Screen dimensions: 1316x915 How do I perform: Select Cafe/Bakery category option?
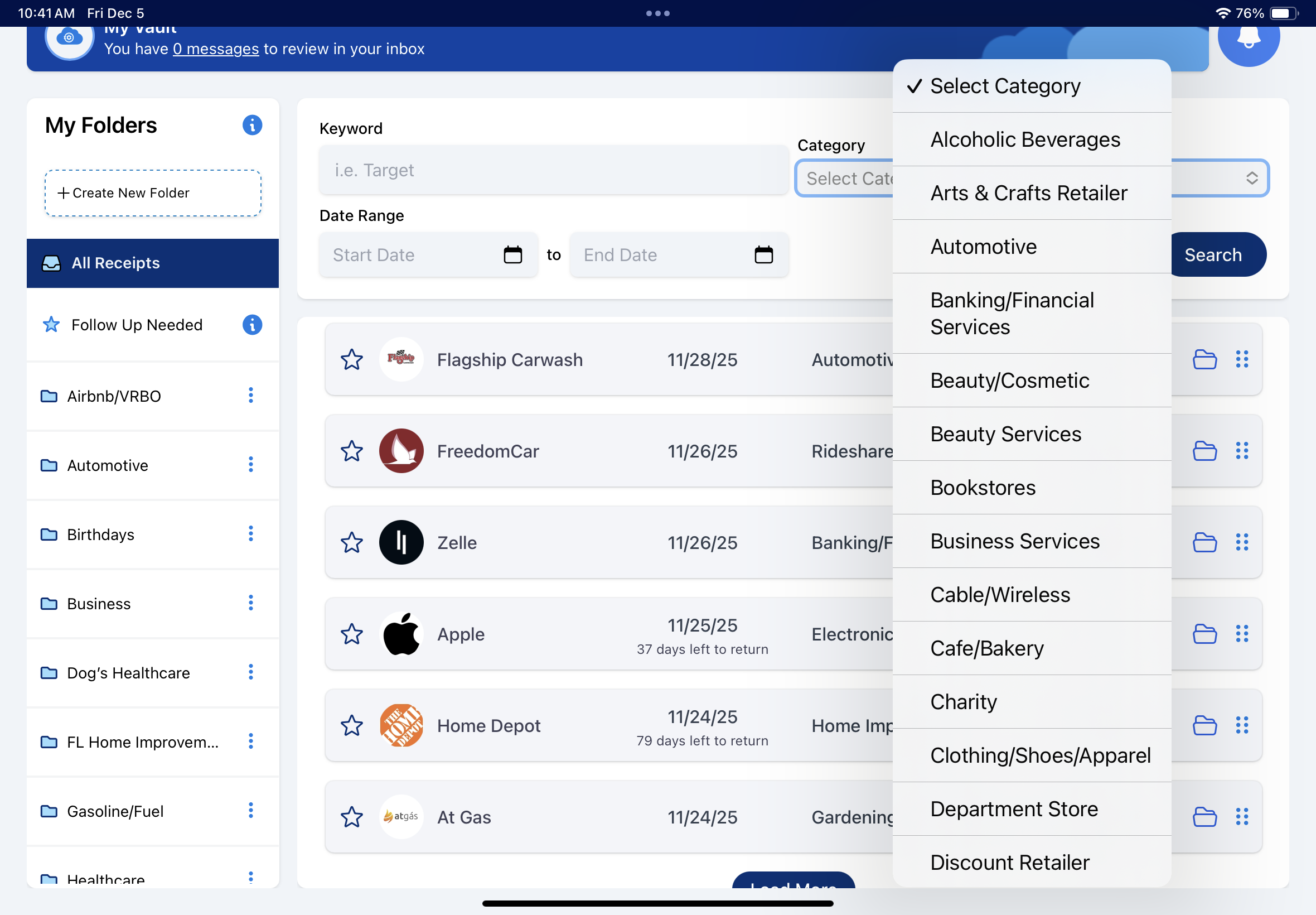986,648
